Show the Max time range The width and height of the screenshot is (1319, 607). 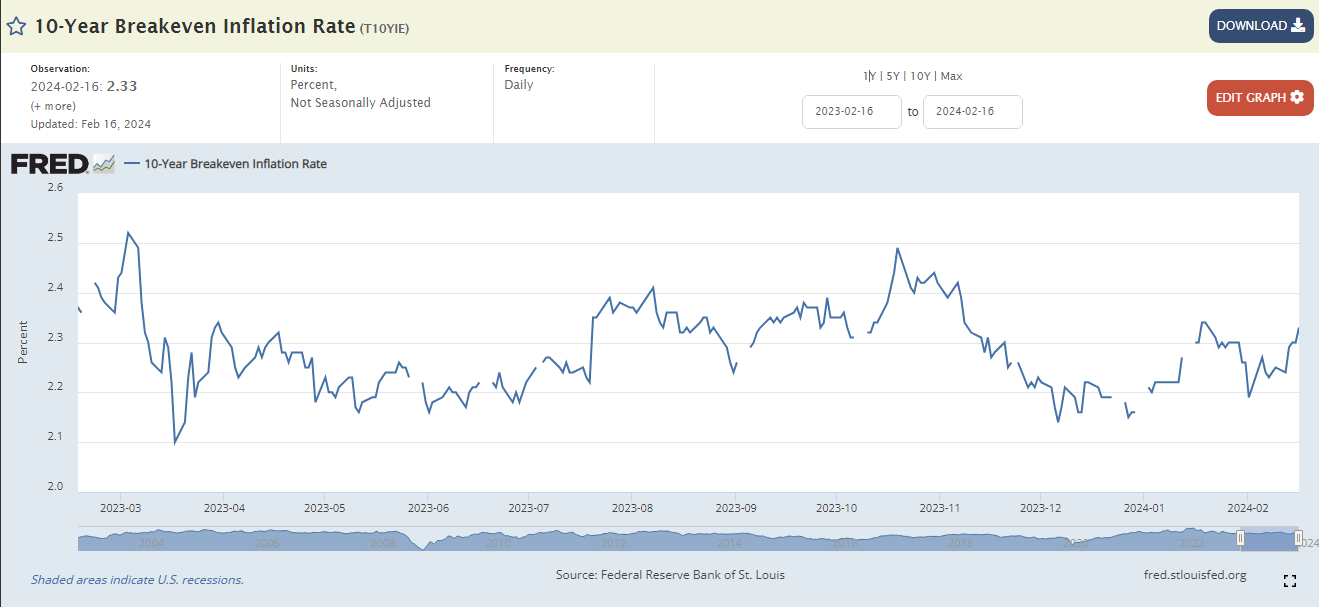tap(951, 76)
